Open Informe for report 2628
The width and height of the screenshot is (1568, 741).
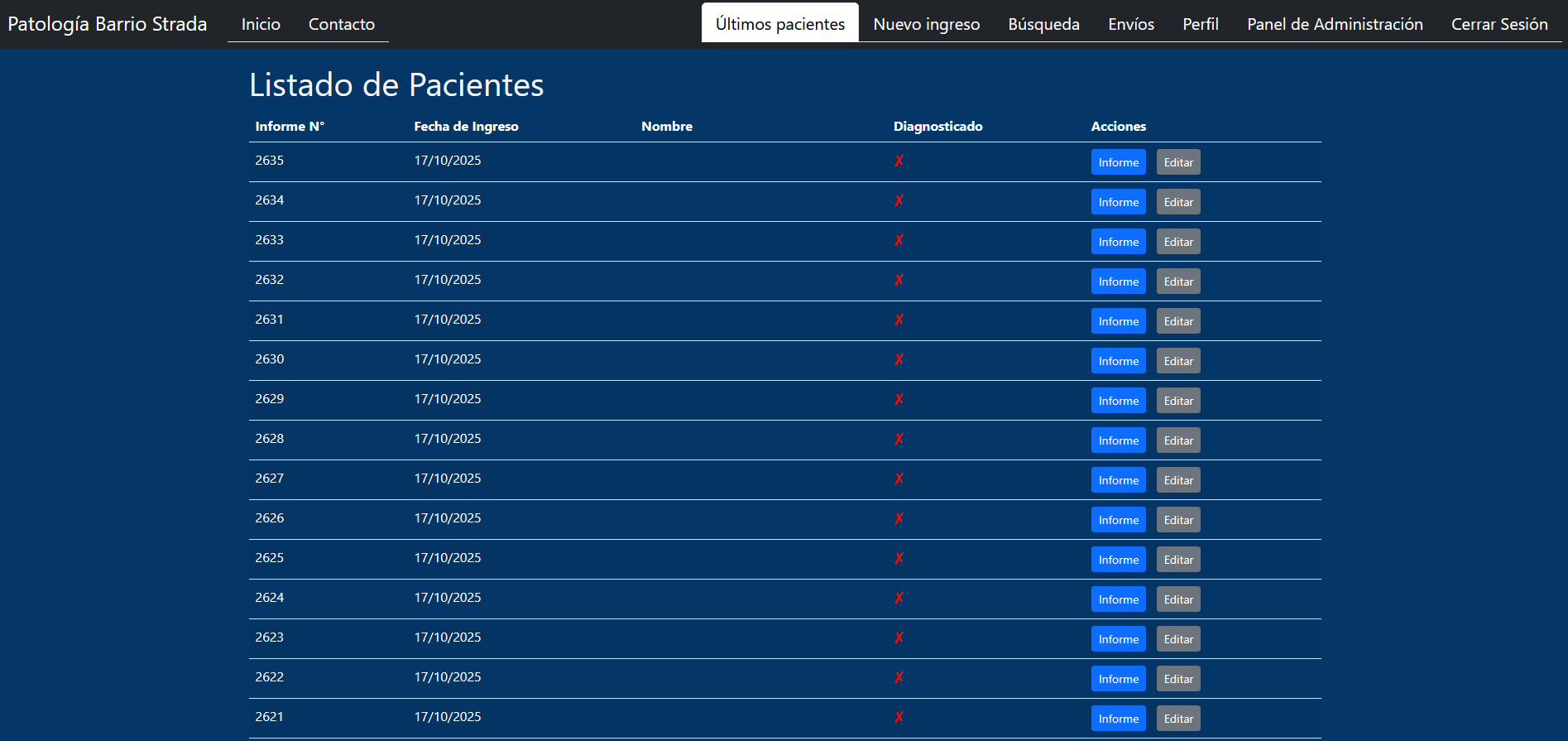[1118, 440]
